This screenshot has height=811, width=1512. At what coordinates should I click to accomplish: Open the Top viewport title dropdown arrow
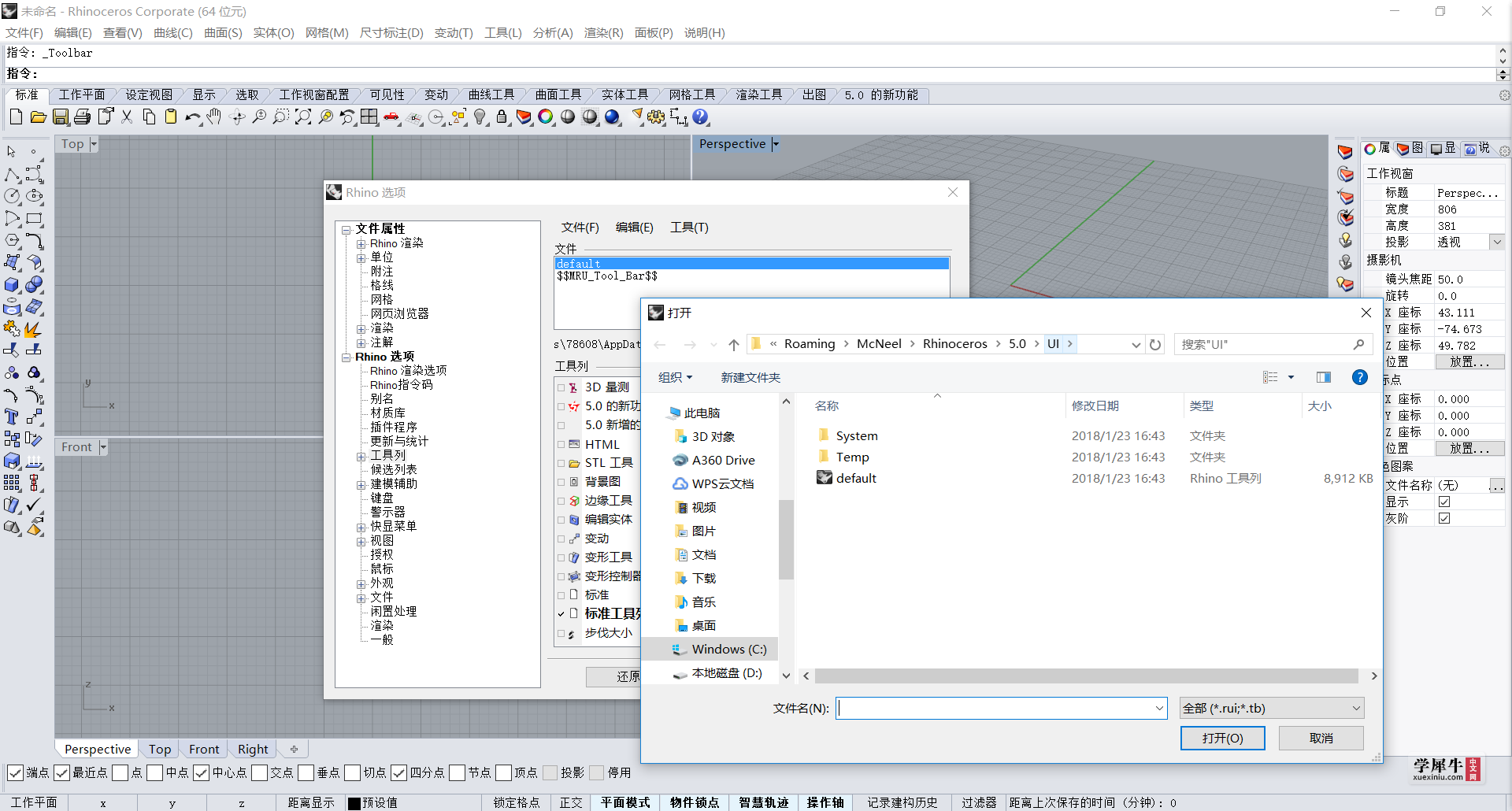point(93,144)
